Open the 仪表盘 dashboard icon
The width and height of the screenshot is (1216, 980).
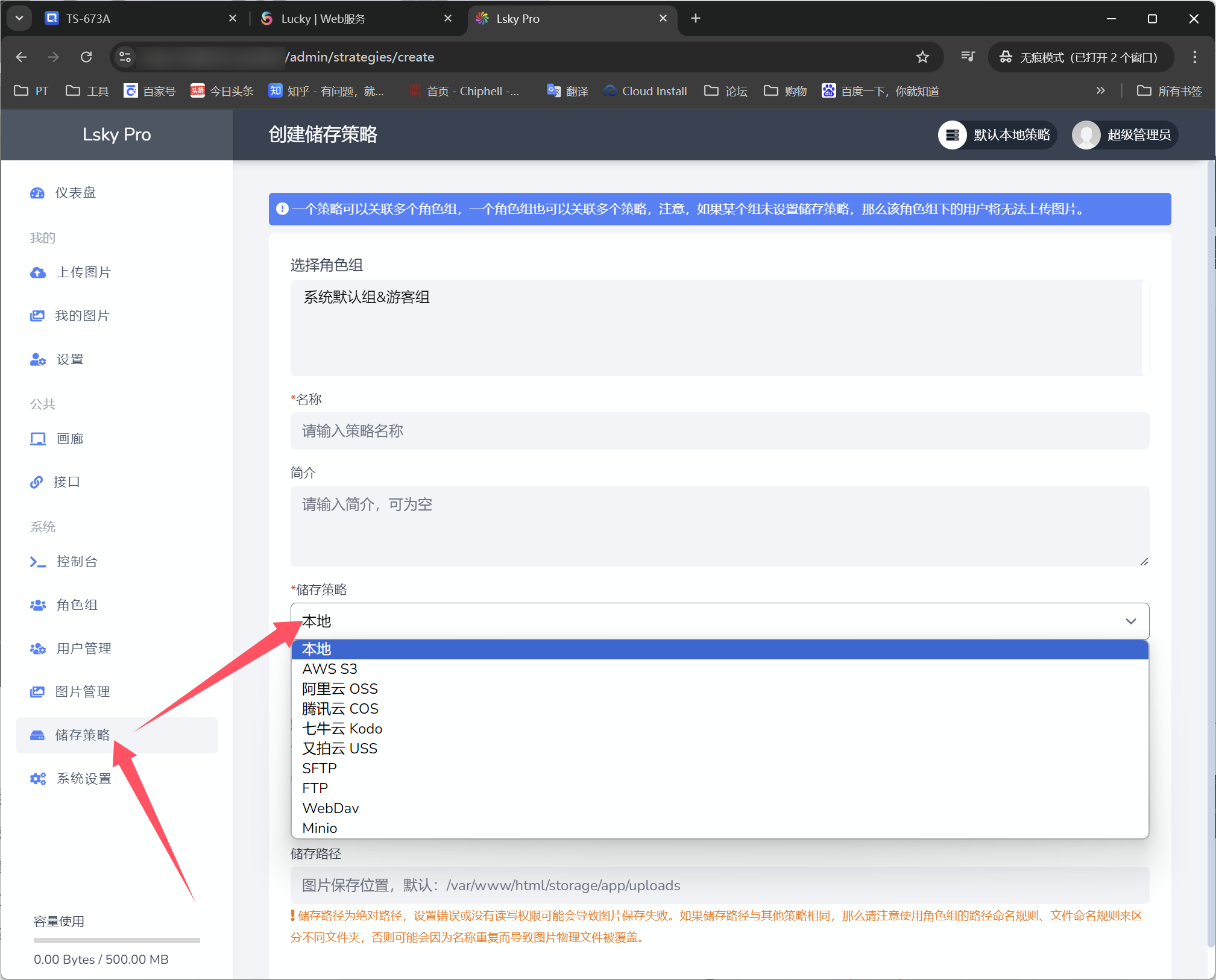pyautogui.click(x=37, y=193)
